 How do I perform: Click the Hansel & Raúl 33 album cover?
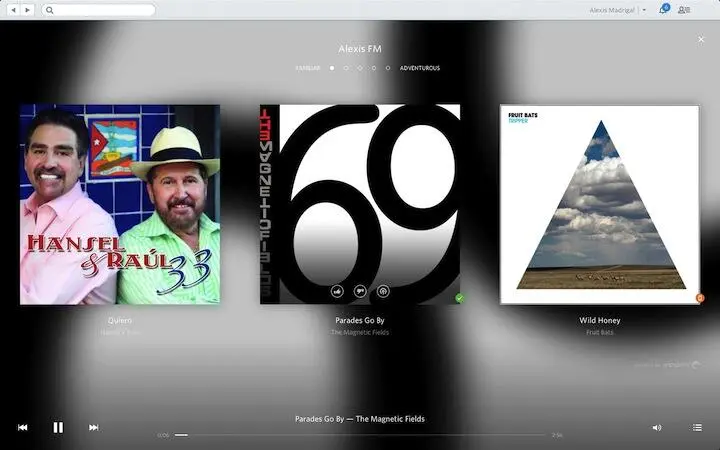(120, 204)
